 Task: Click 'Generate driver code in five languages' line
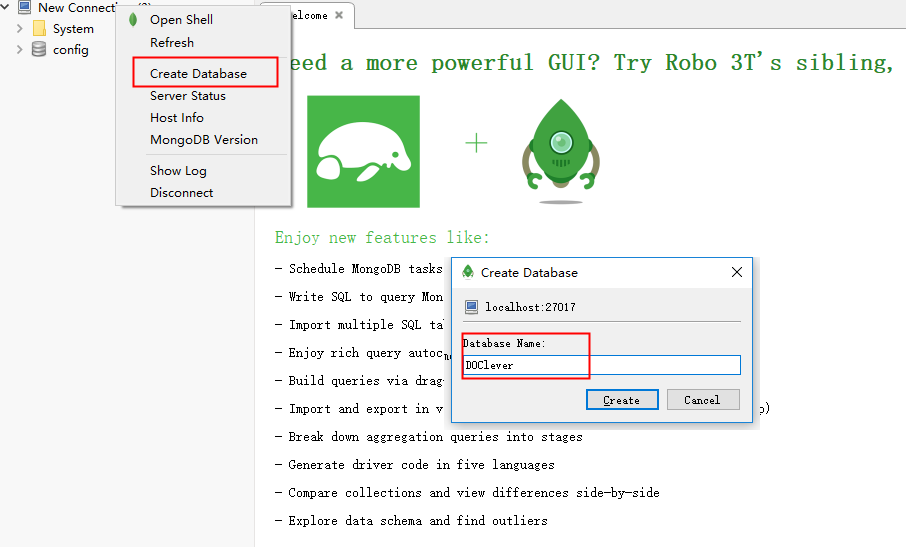[x=415, y=465]
